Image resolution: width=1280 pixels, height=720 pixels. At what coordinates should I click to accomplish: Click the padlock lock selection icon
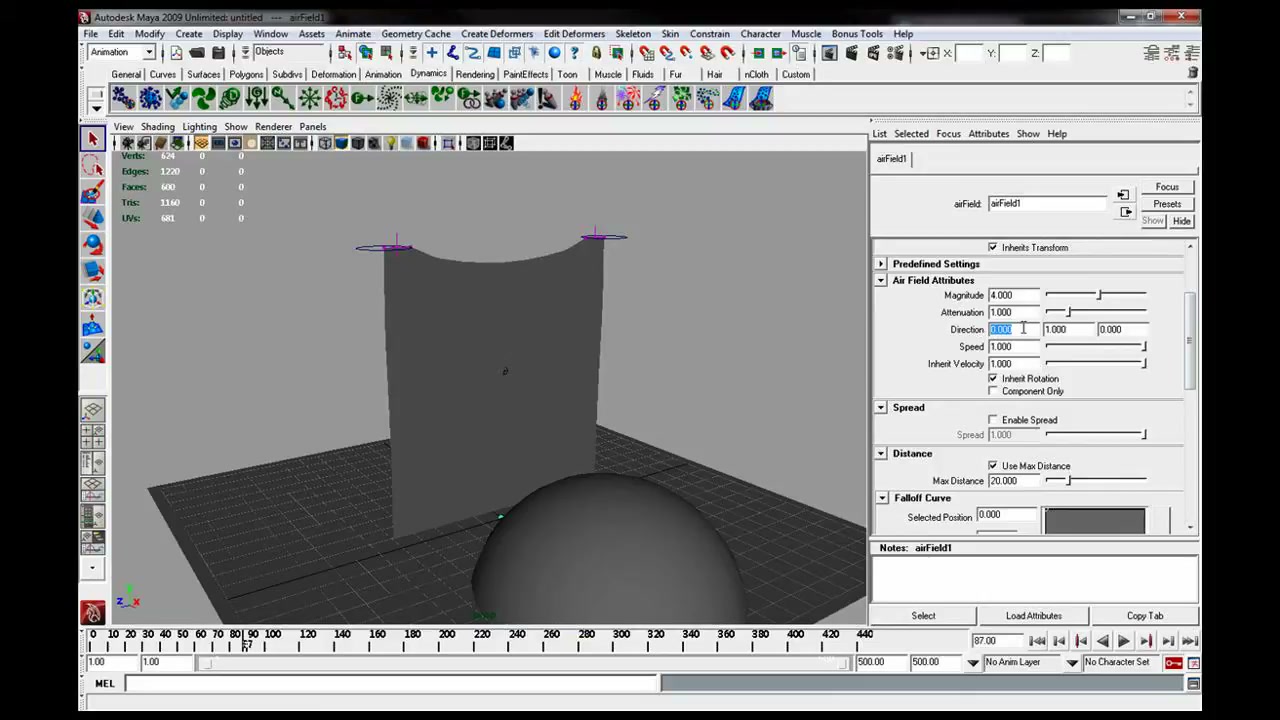point(596,52)
